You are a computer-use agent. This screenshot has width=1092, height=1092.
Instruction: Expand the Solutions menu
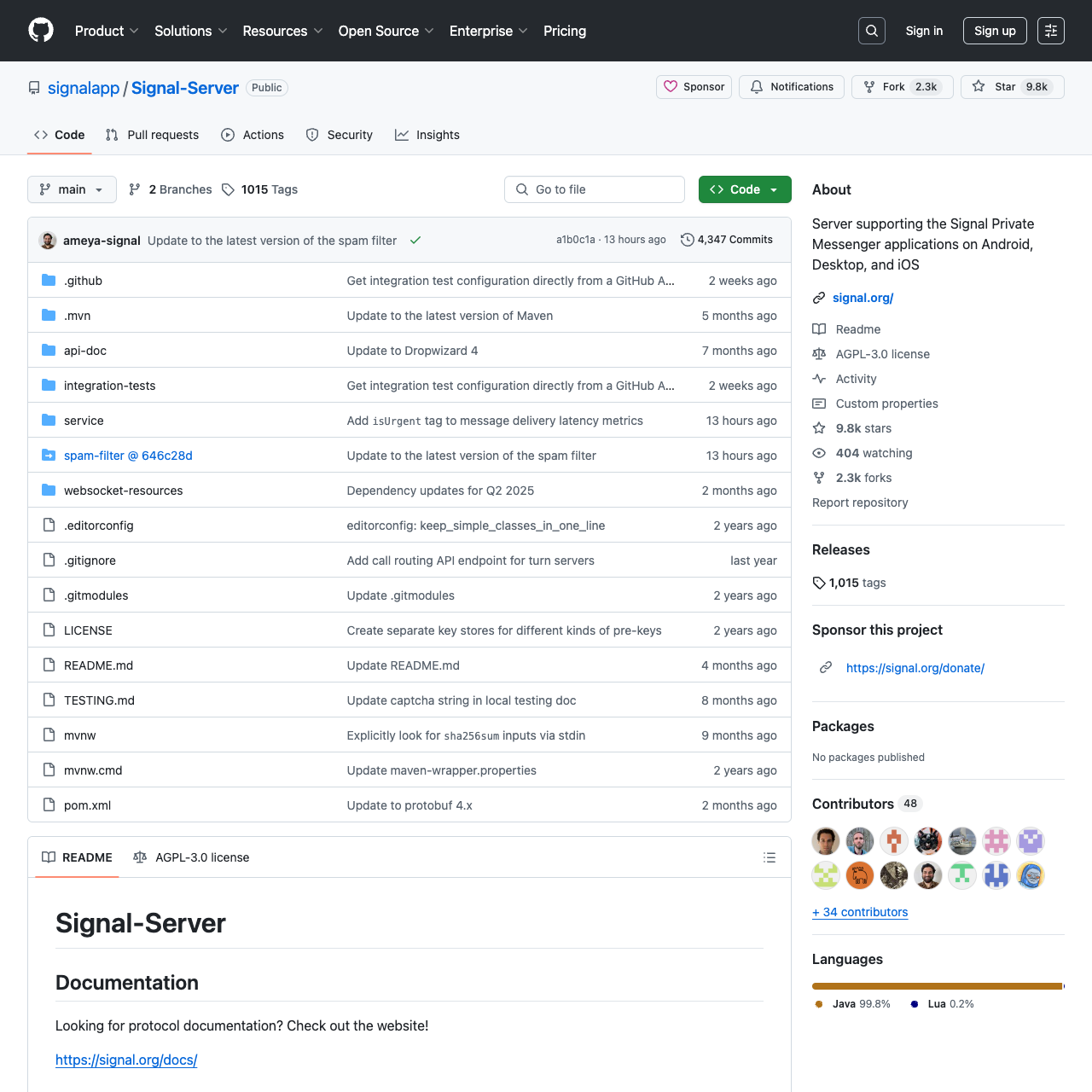191,31
